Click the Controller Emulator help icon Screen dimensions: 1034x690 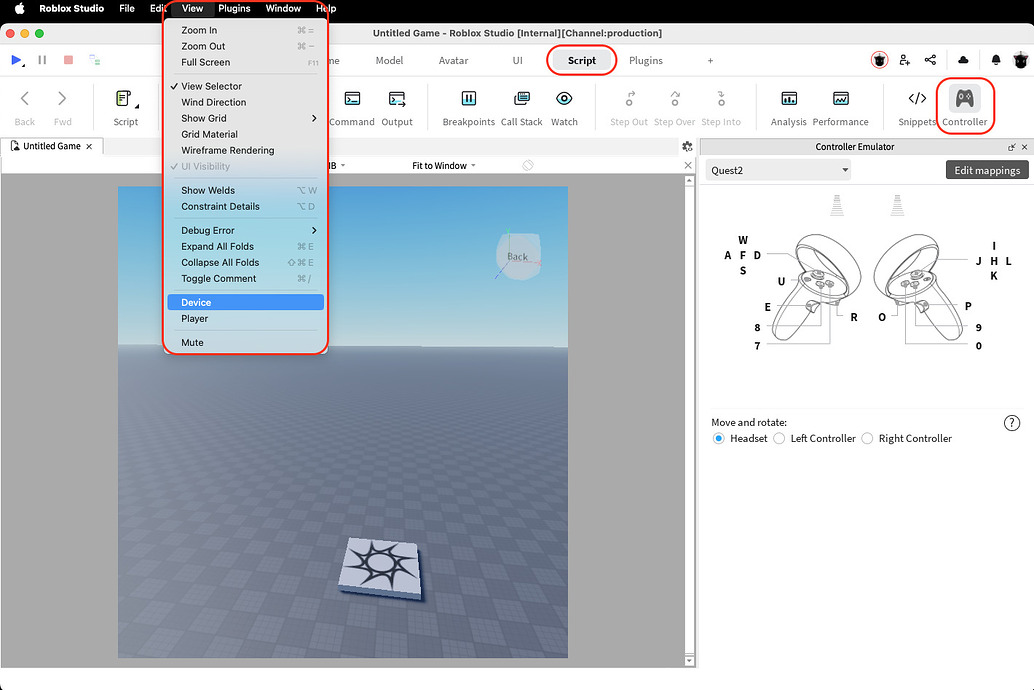(1011, 422)
